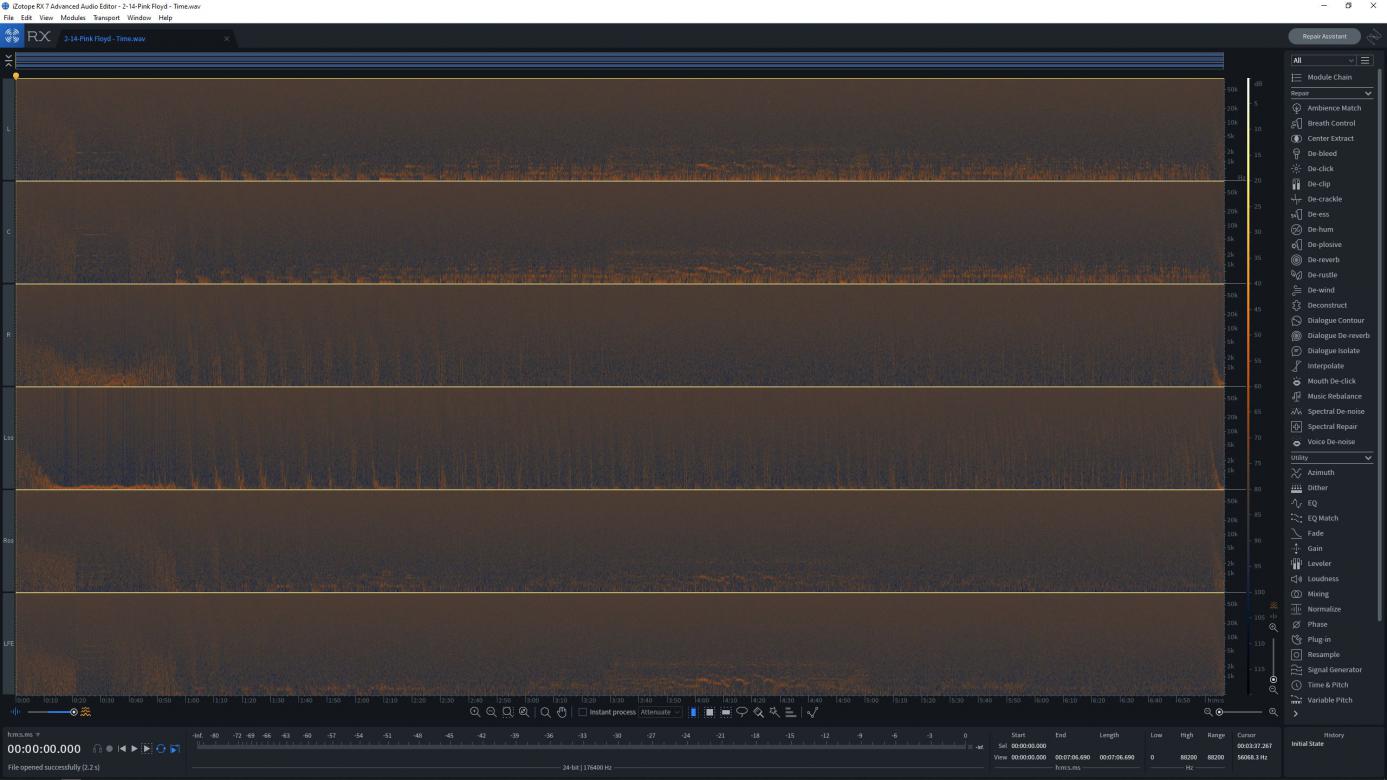Select the lasso selection tool
This screenshot has width=1387, height=780.
click(x=742, y=712)
